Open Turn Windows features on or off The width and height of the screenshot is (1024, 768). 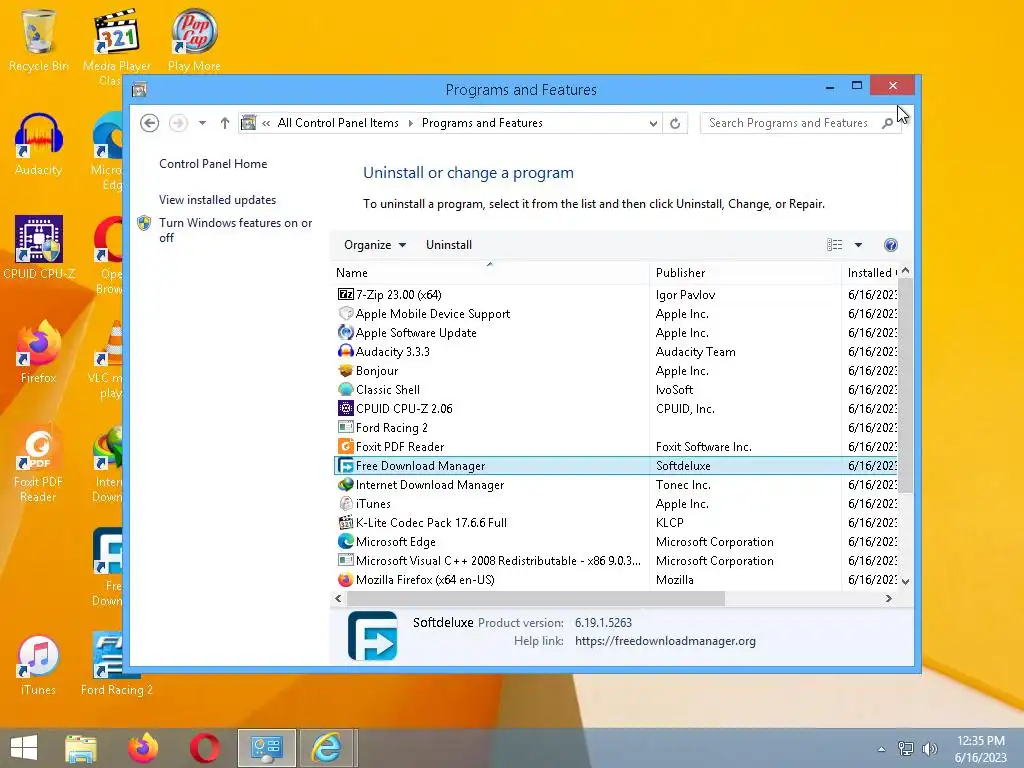(235, 230)
